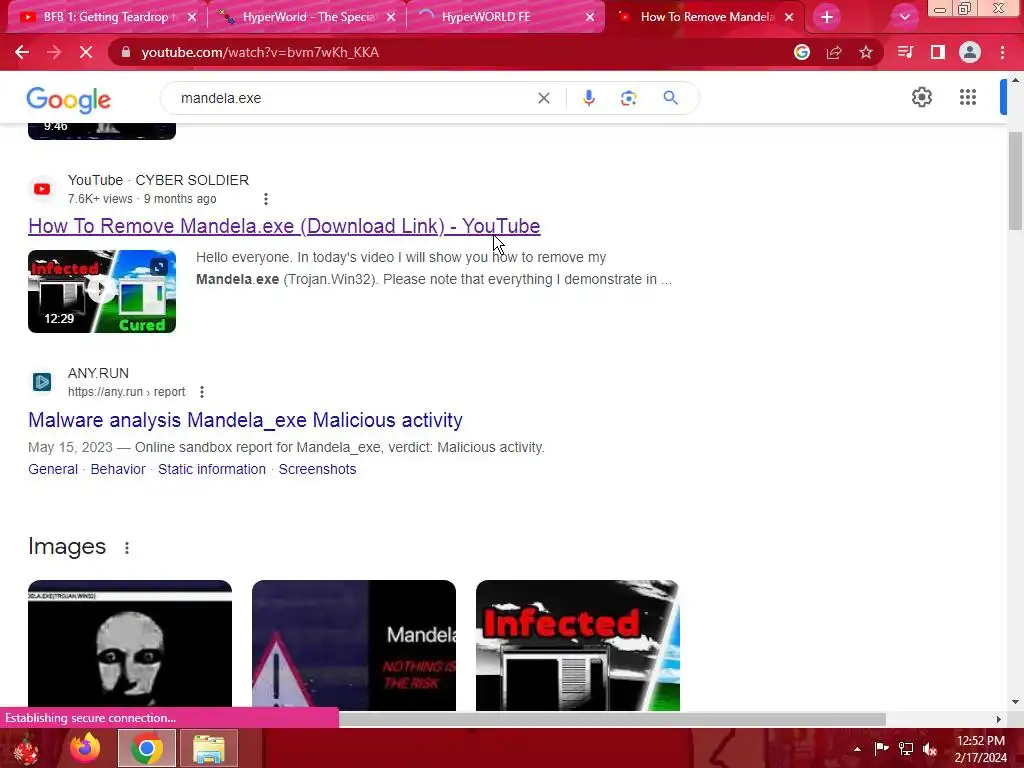Open the Behavior sitelink

click(x=118, y=469)
